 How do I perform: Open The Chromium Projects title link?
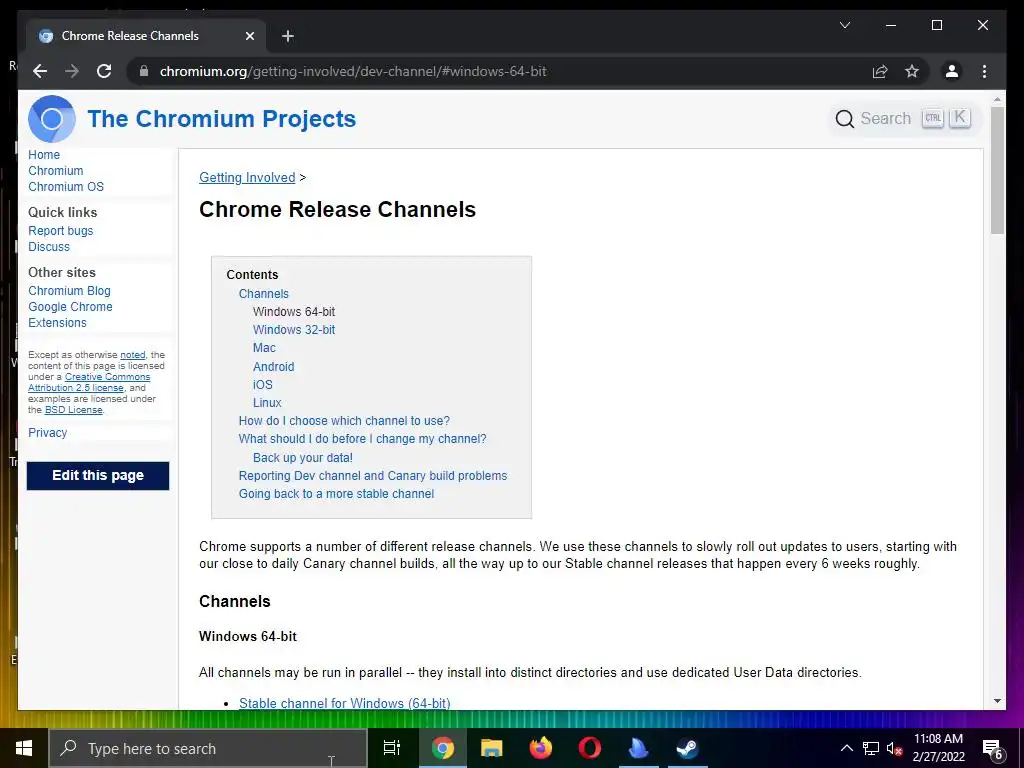(x=221, y=119)
